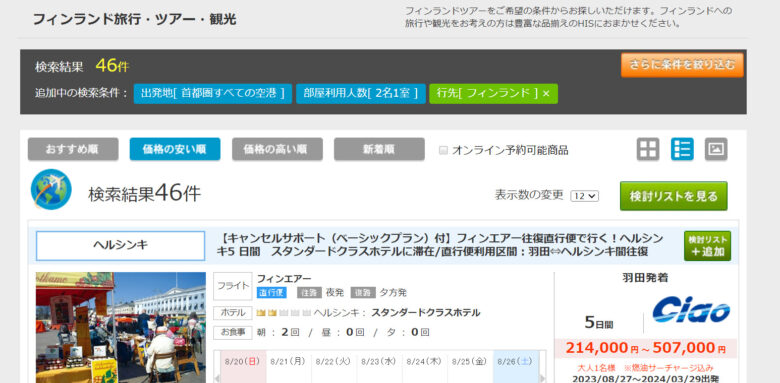Enable オンライン予約可能商品 checkbox
The width and height of the screenshot is (780, 383).
tap(443, 150)
